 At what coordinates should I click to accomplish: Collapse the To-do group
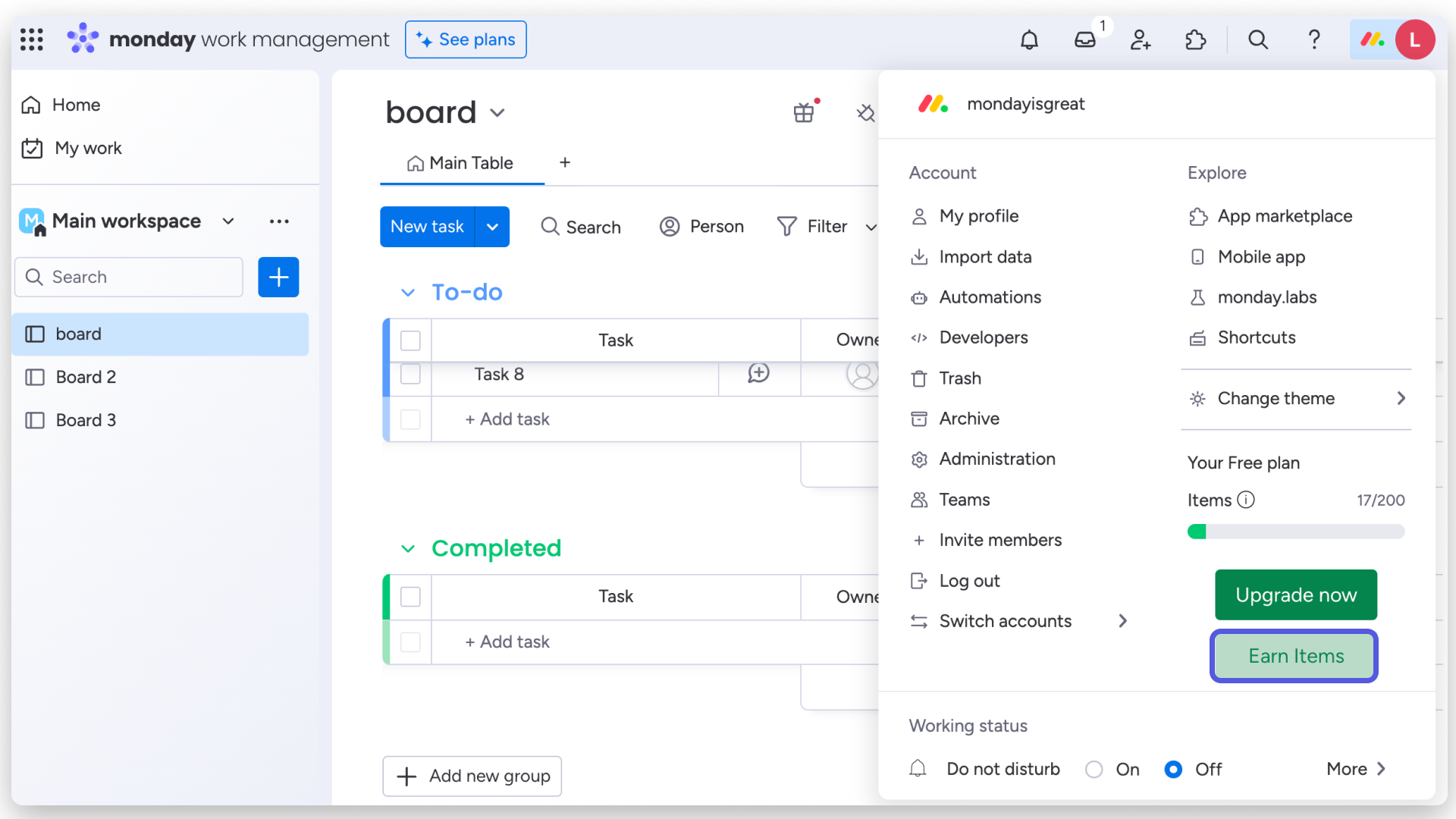pos(408,293)
